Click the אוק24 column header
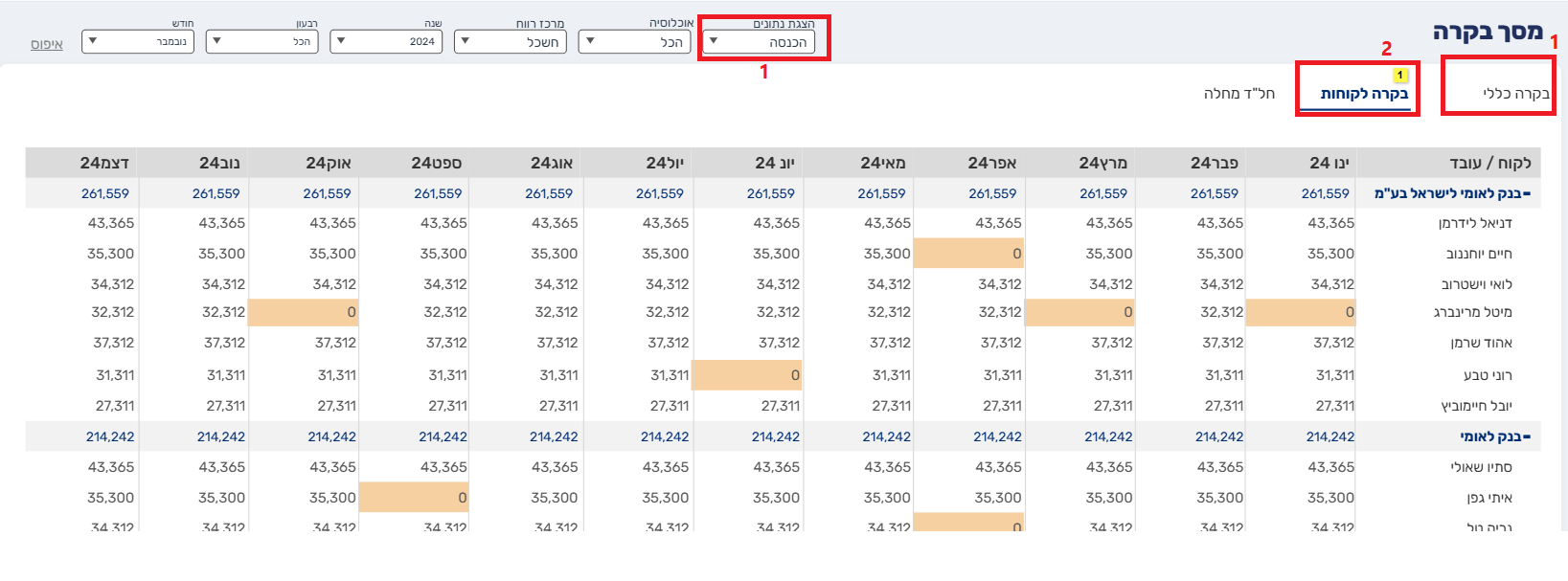This screenshot has height=581, width=1568. pyautogui.click(x=329, y=163)
